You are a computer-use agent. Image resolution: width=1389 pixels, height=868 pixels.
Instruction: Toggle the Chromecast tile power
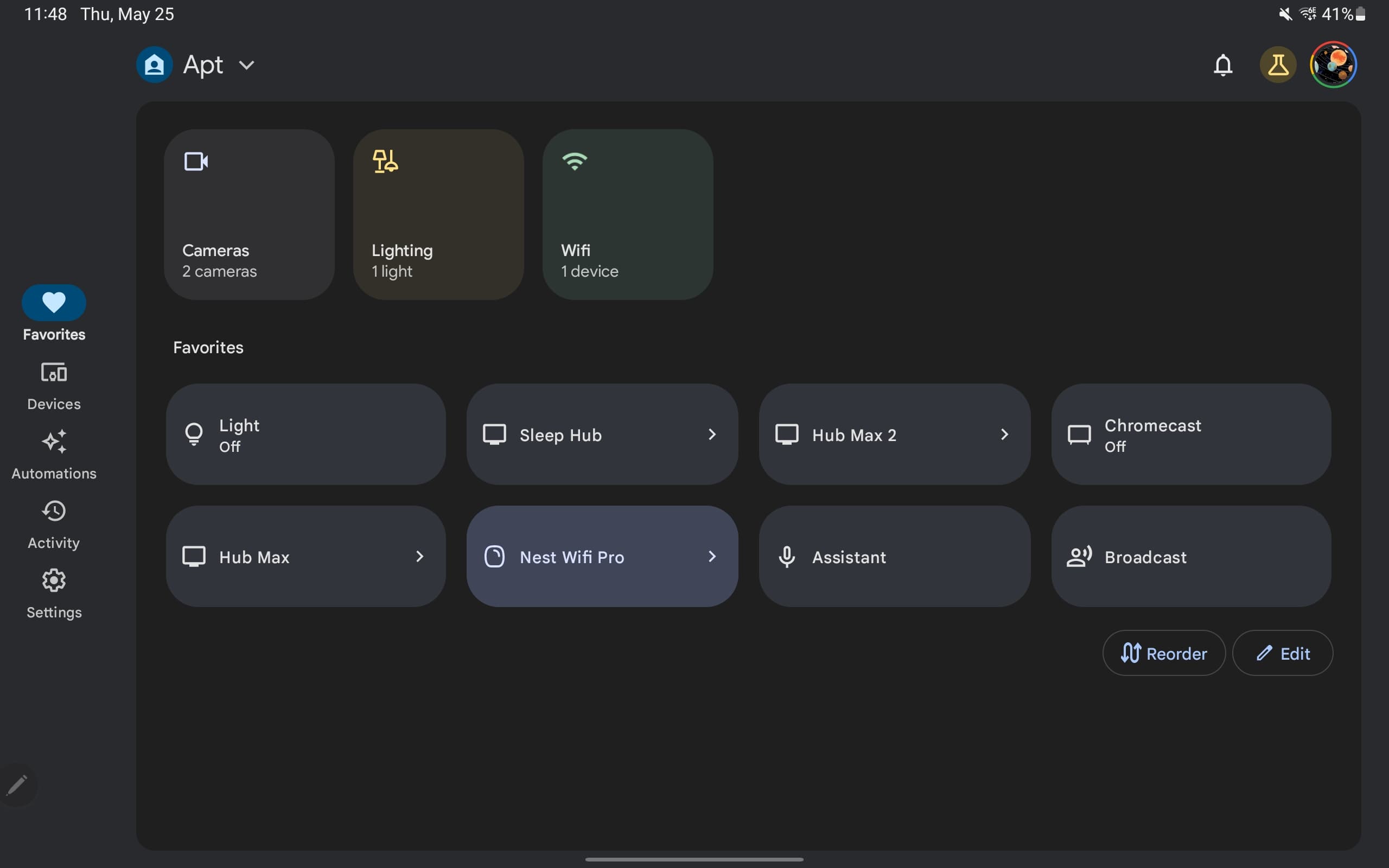pyautogui.click(x=1190, y=435)
